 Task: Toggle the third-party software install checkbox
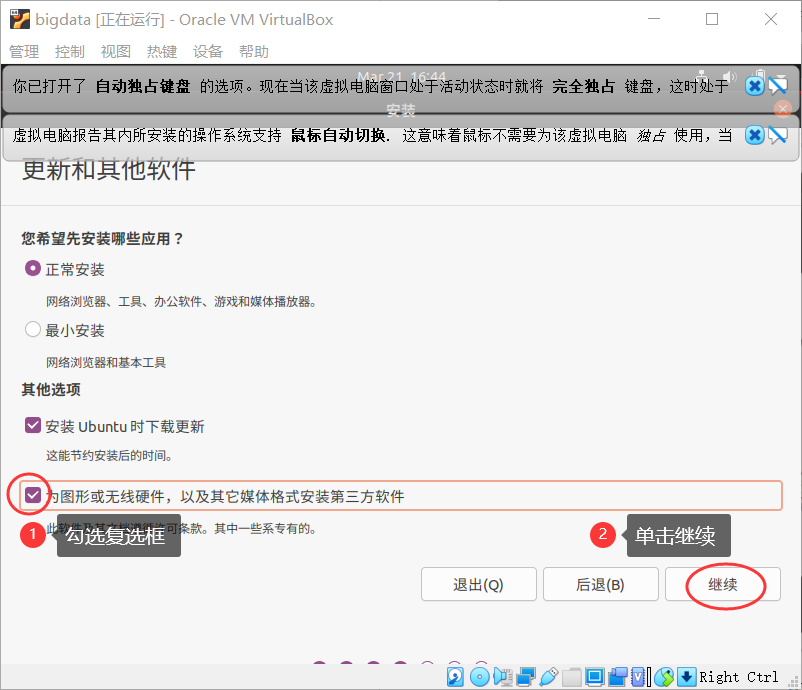pyautogui.click(x=33, y=495)
